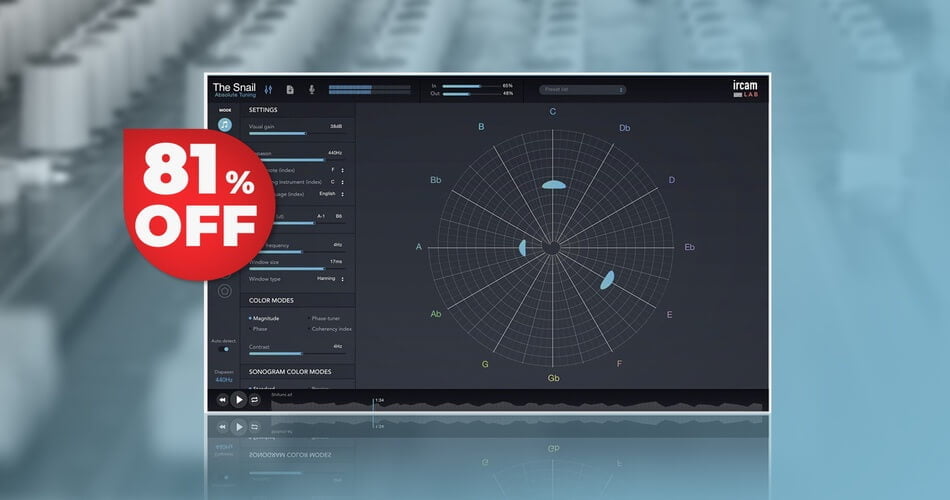Toggle the Auto detect switch
Viewport: 950px width, 500px height.
225,349
